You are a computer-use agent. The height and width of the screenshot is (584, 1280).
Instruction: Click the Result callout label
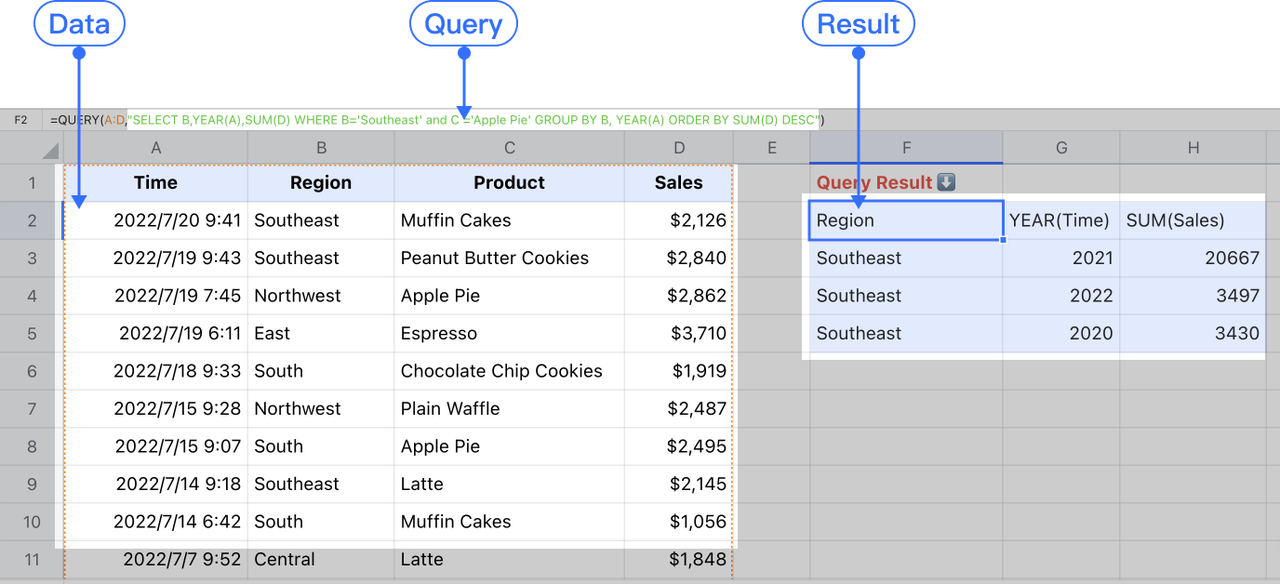(858, 25)
